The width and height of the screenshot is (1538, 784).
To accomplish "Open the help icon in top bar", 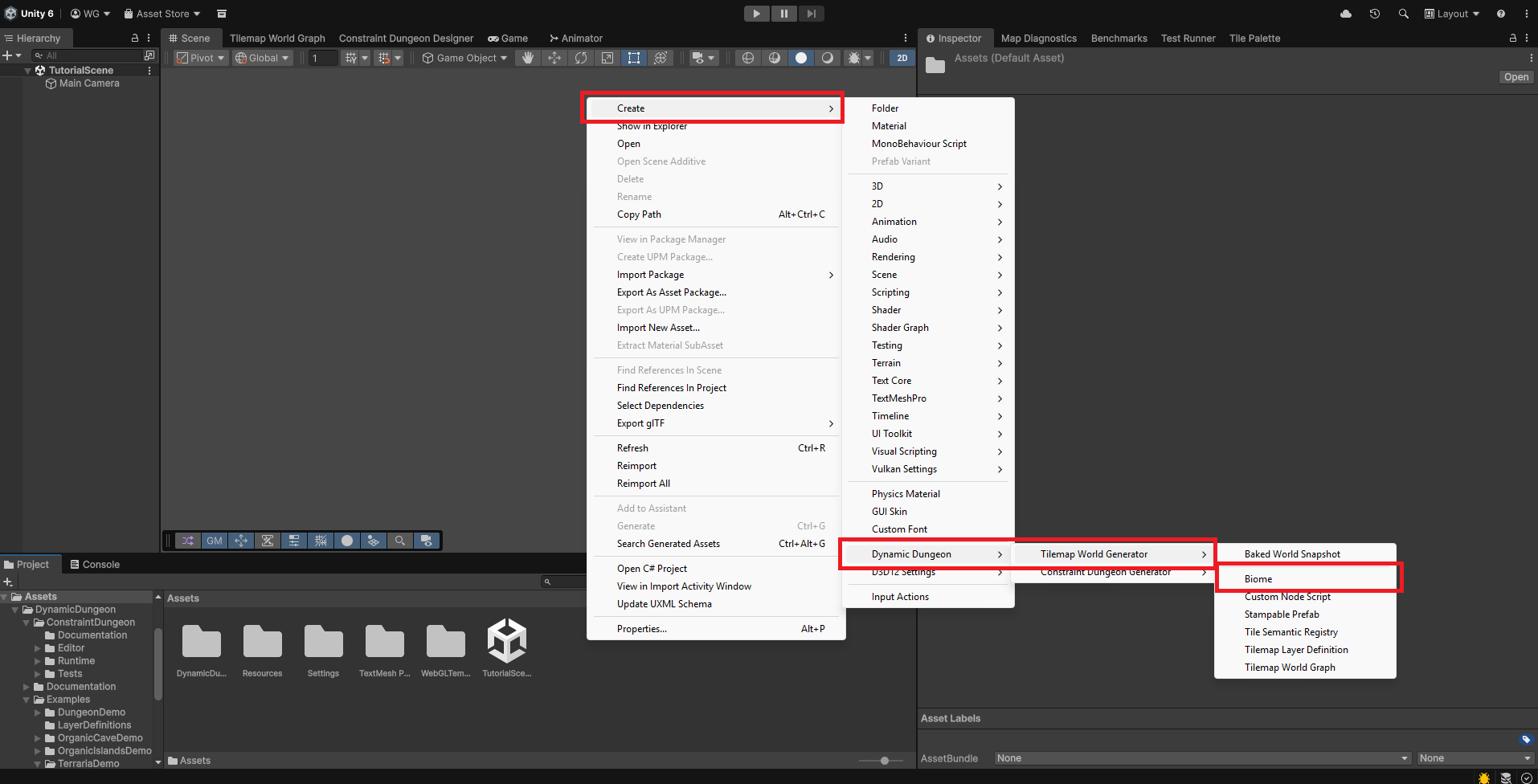I will [1501, 14].
